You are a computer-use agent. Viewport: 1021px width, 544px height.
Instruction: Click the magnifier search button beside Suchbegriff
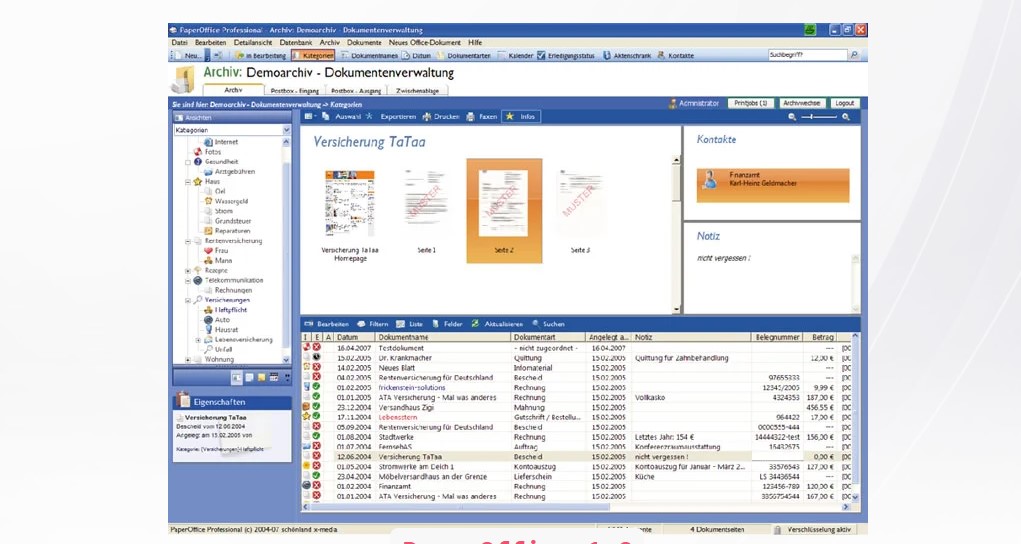854,55
